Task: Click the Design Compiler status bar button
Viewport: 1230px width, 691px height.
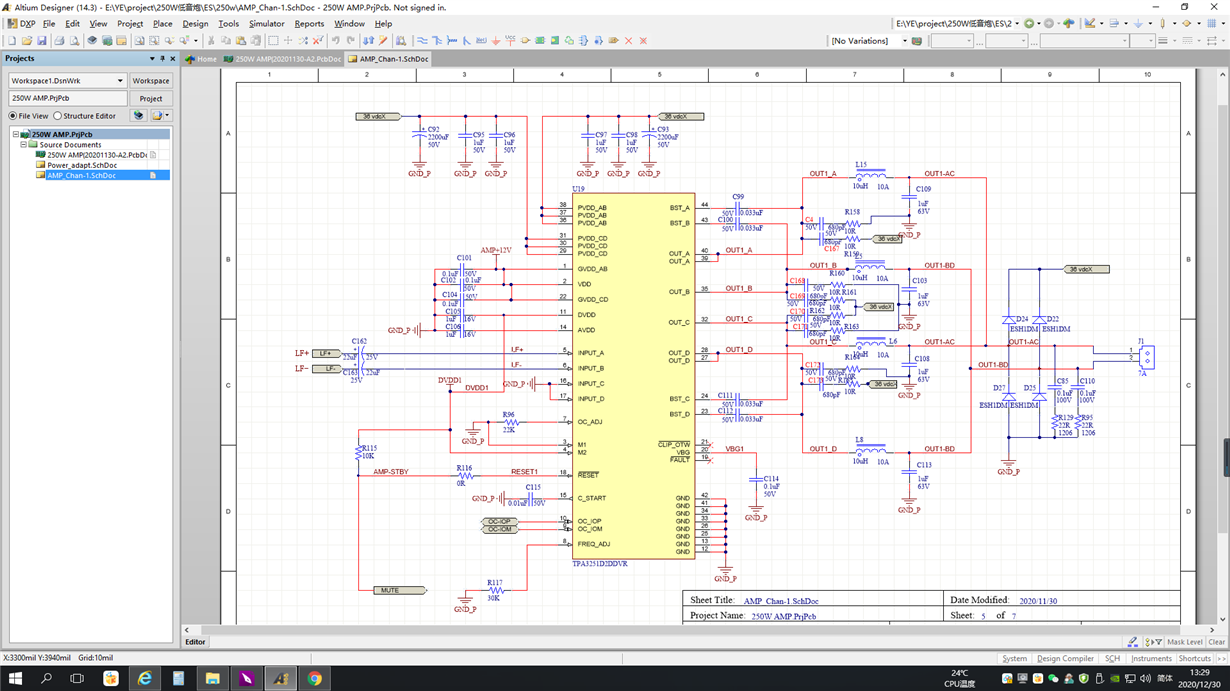Action: (1065, 659)
